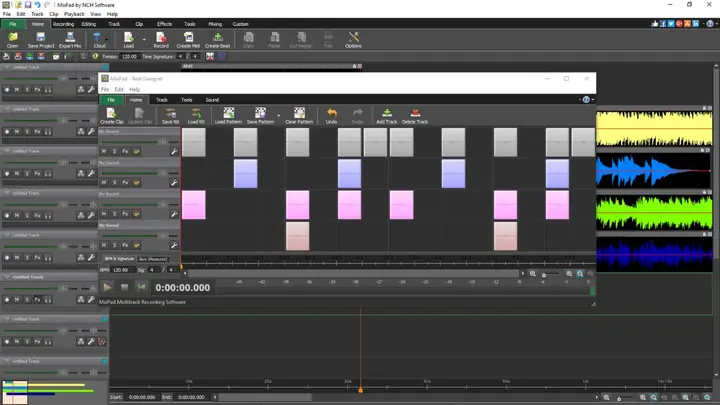Switch to the BPM & Signature tab
The height and width of the screenshot is (405, 720).
pyautogui.click(x=118, y=259)
